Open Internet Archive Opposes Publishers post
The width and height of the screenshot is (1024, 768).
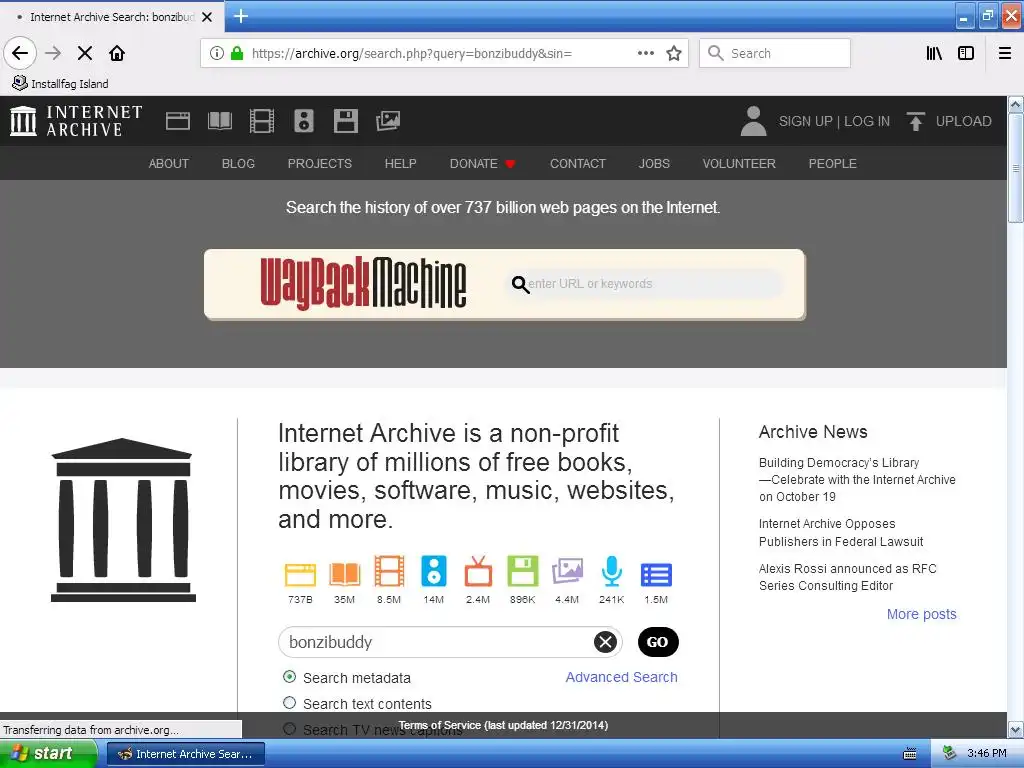point(840,532)
